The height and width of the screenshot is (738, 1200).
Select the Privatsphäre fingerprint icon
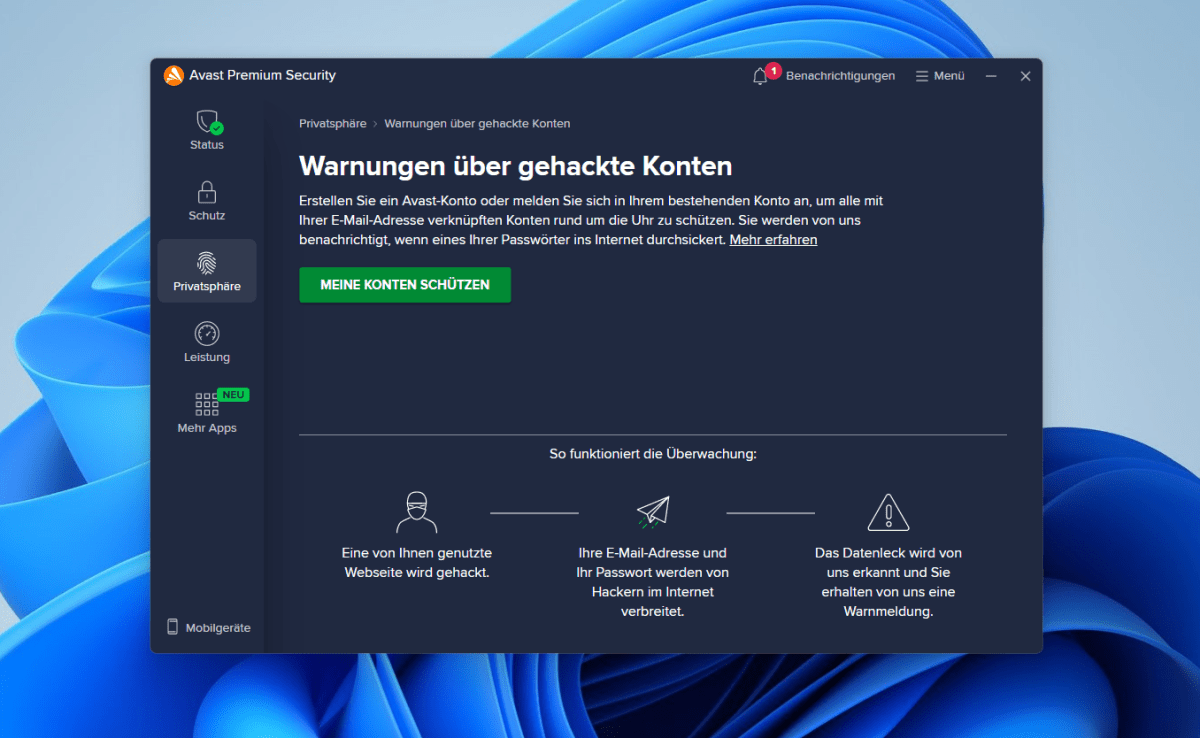[x=207, y=263]
